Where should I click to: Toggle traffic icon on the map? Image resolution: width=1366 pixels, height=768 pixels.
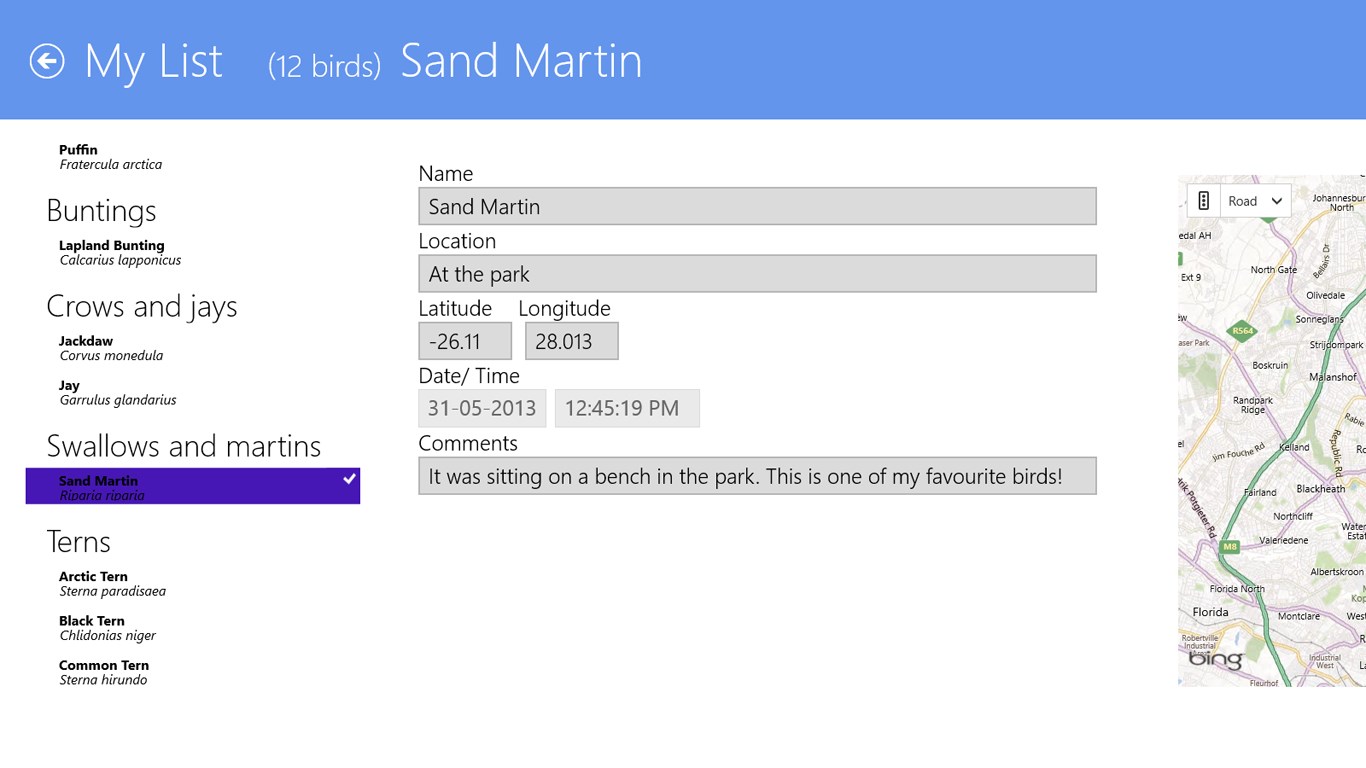[1204, 201]
